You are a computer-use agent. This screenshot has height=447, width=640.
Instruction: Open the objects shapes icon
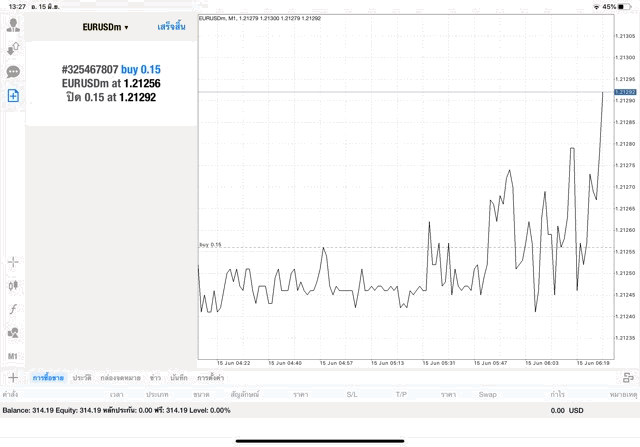[x=13, y=333]
